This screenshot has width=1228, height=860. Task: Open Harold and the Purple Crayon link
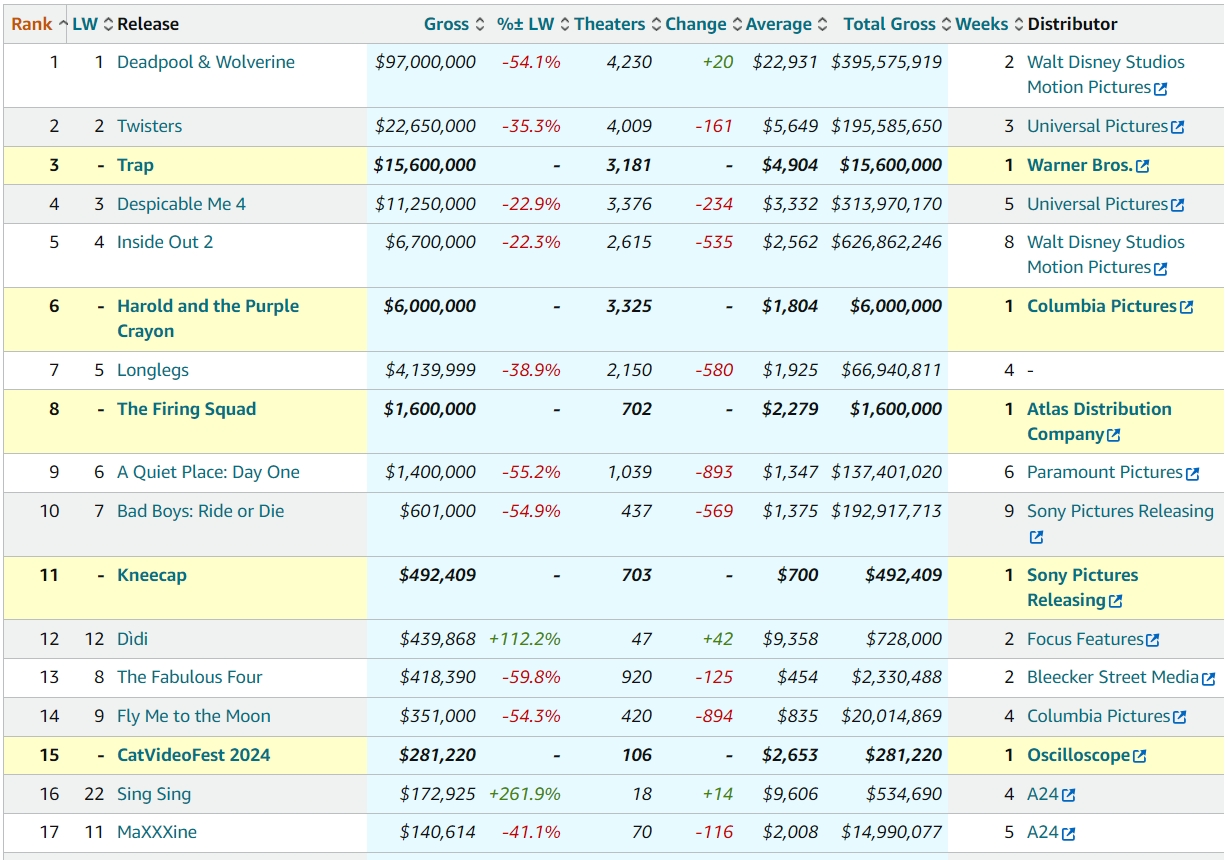coord(208,319)
